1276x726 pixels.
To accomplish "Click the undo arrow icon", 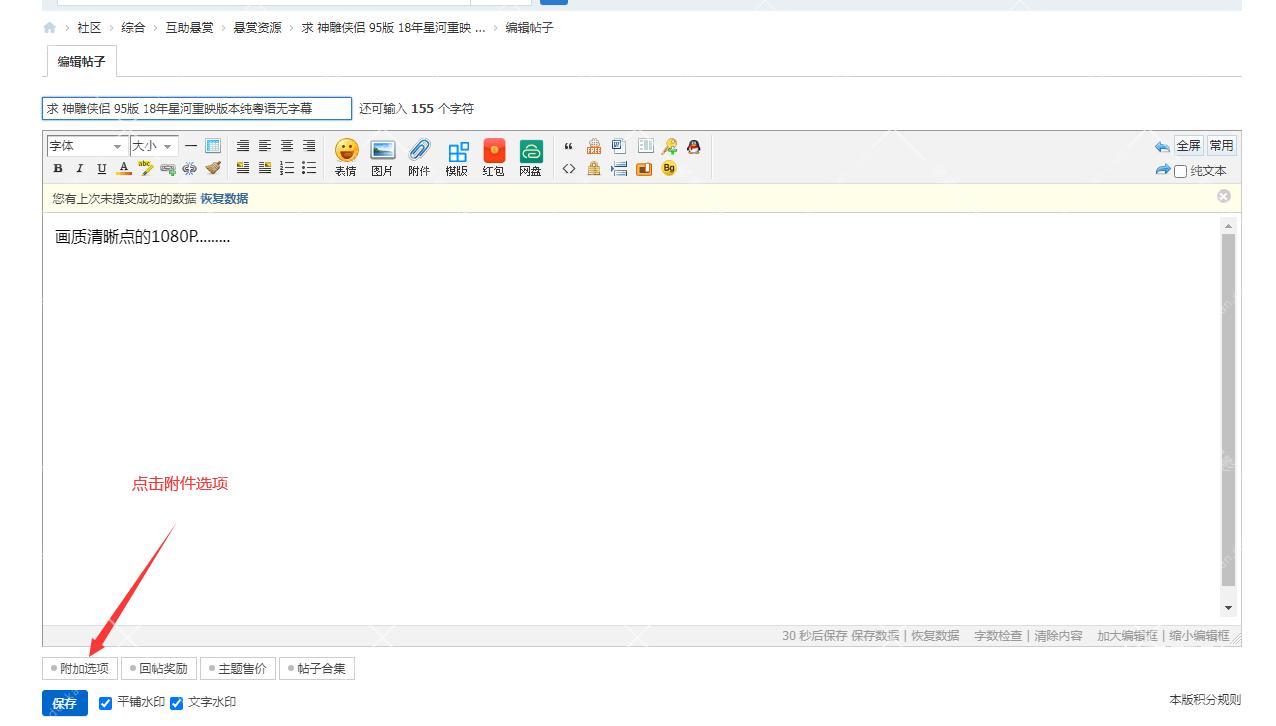I will click(1161, 147).
